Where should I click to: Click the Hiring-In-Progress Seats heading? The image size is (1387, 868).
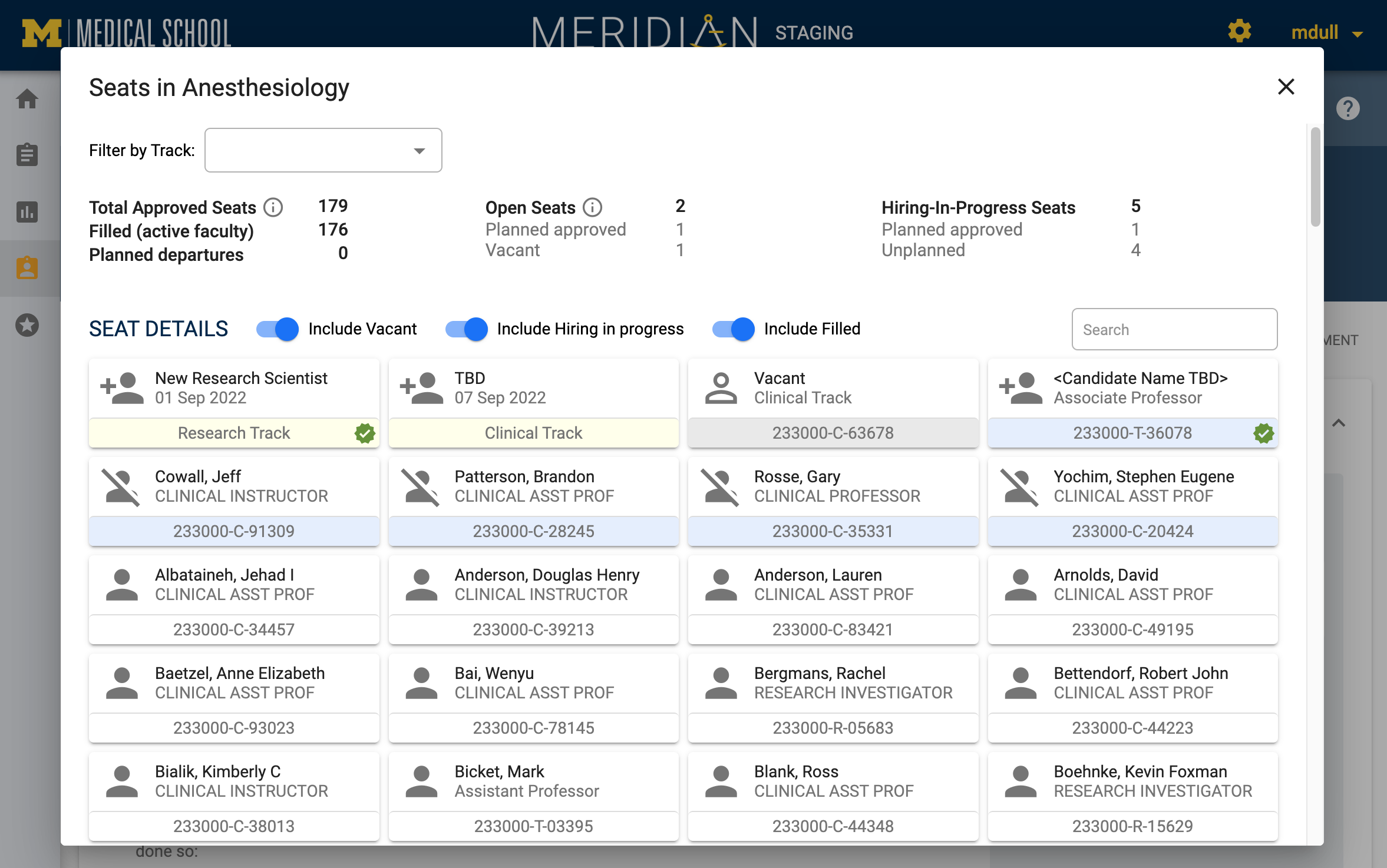[x=978, y=207]
